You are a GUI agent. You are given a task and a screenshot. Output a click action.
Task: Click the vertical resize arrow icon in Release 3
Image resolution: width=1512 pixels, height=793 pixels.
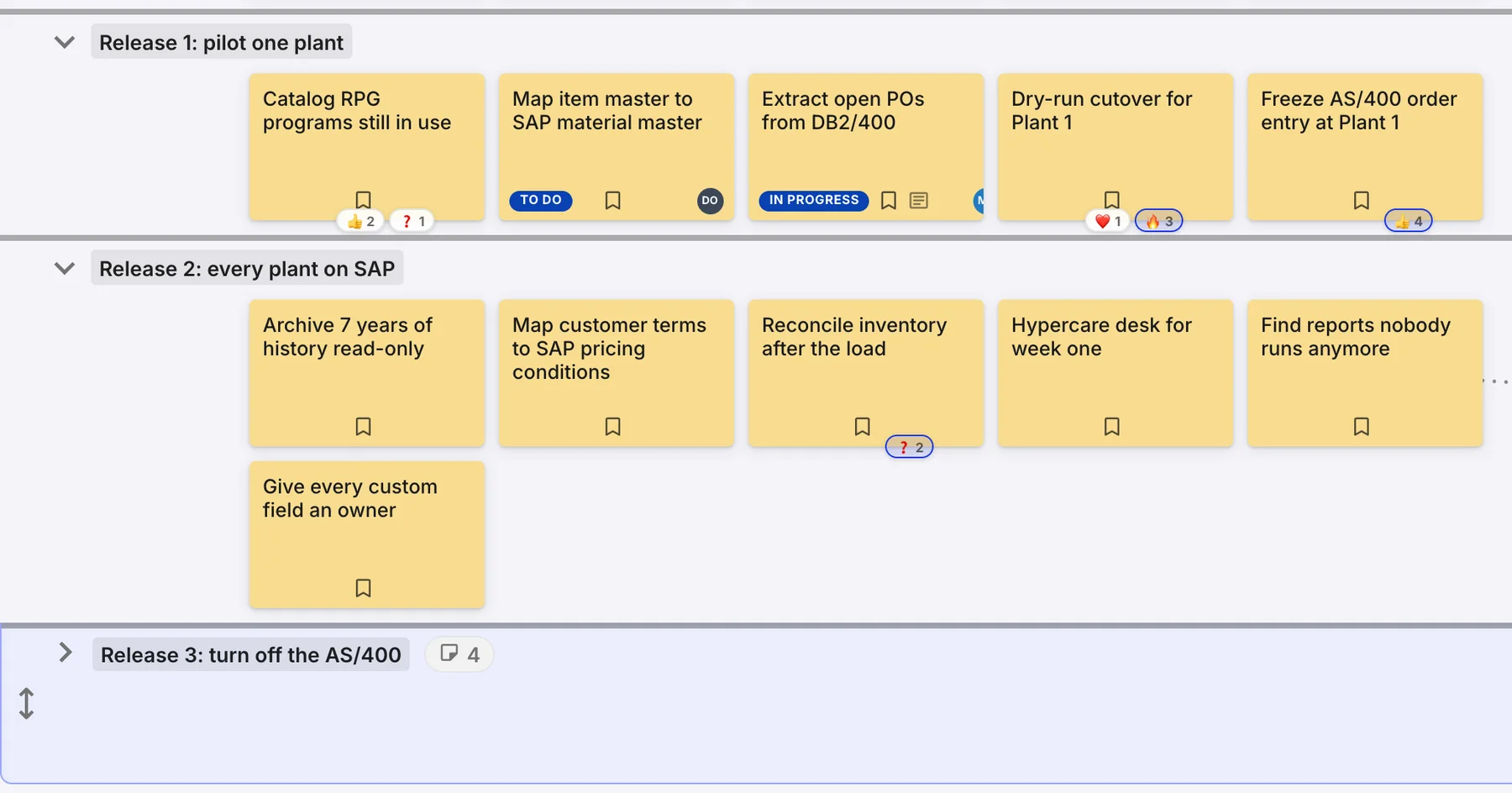[26, 704]
